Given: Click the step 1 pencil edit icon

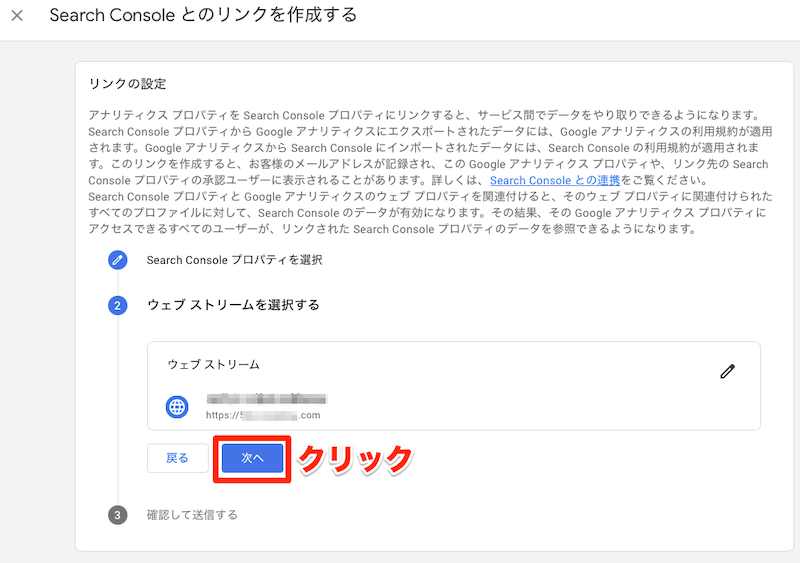Looking at the screenshot, I should pos(118,260).
